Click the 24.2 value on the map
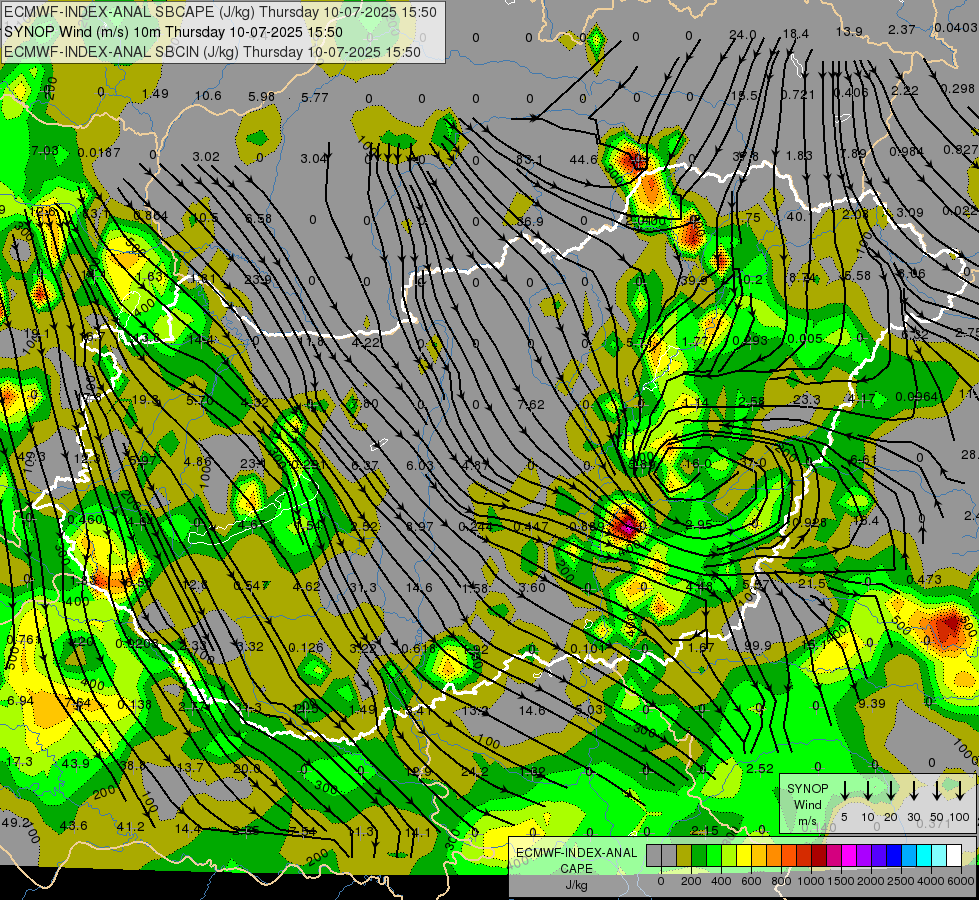979x900 pixels. point(475,772)
